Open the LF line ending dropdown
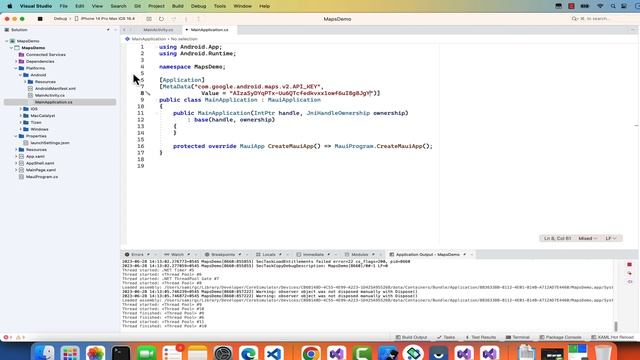The image size is (640, 360). click(611, 238)
